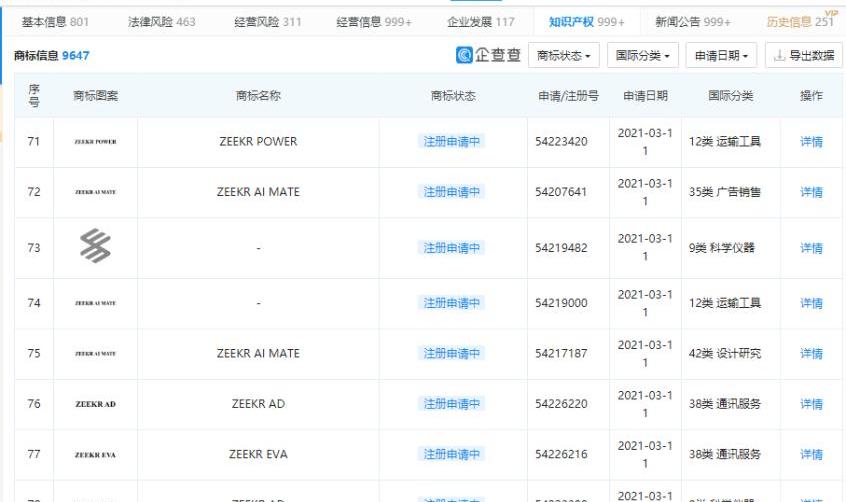This screenshot has height=502, width=846.
Task: Open 详情 for ZEEKR POWER row 71
Action: pyautogui.click(x=811, y=142)
